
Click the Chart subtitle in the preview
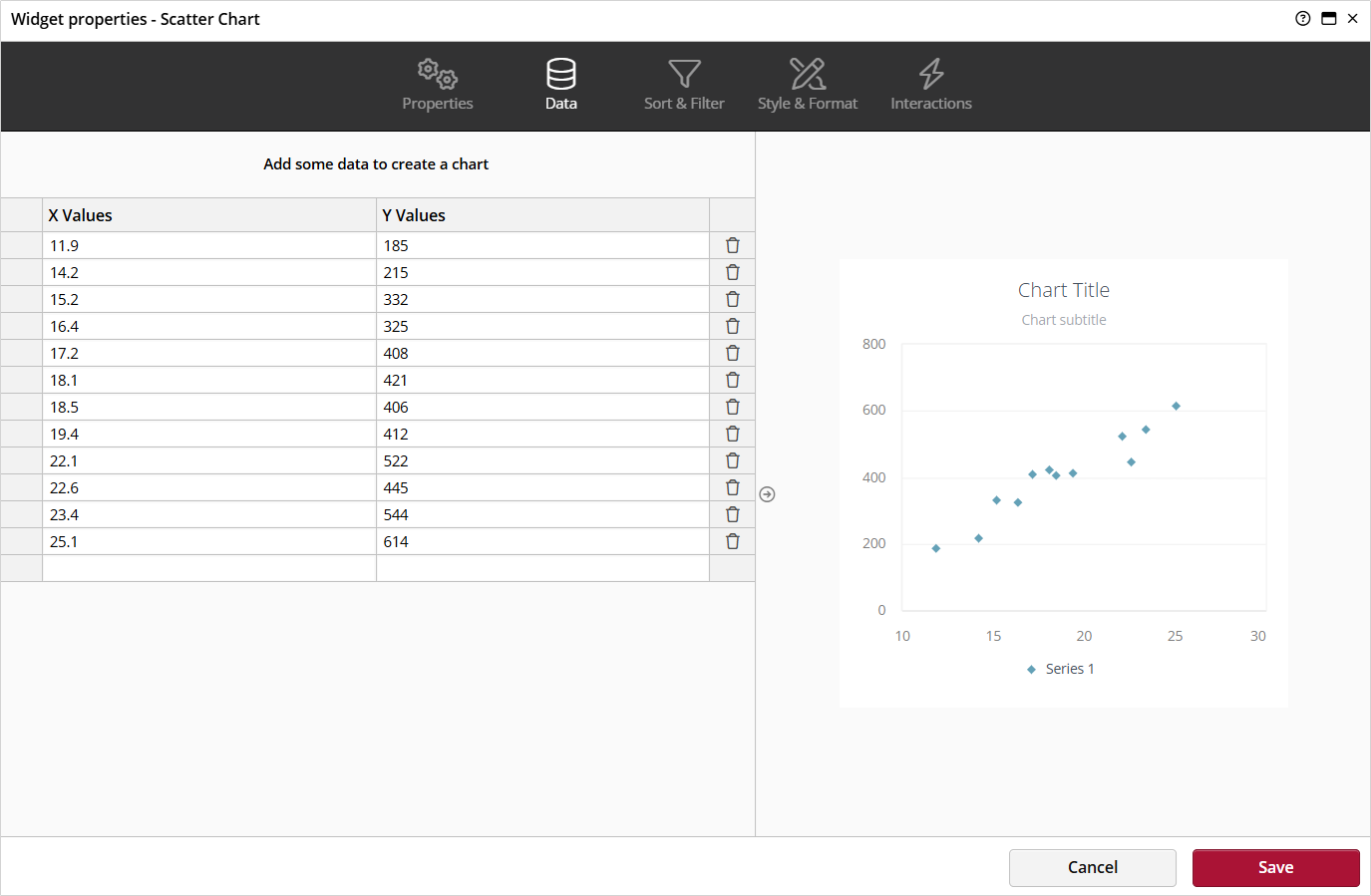(1064, 320)
